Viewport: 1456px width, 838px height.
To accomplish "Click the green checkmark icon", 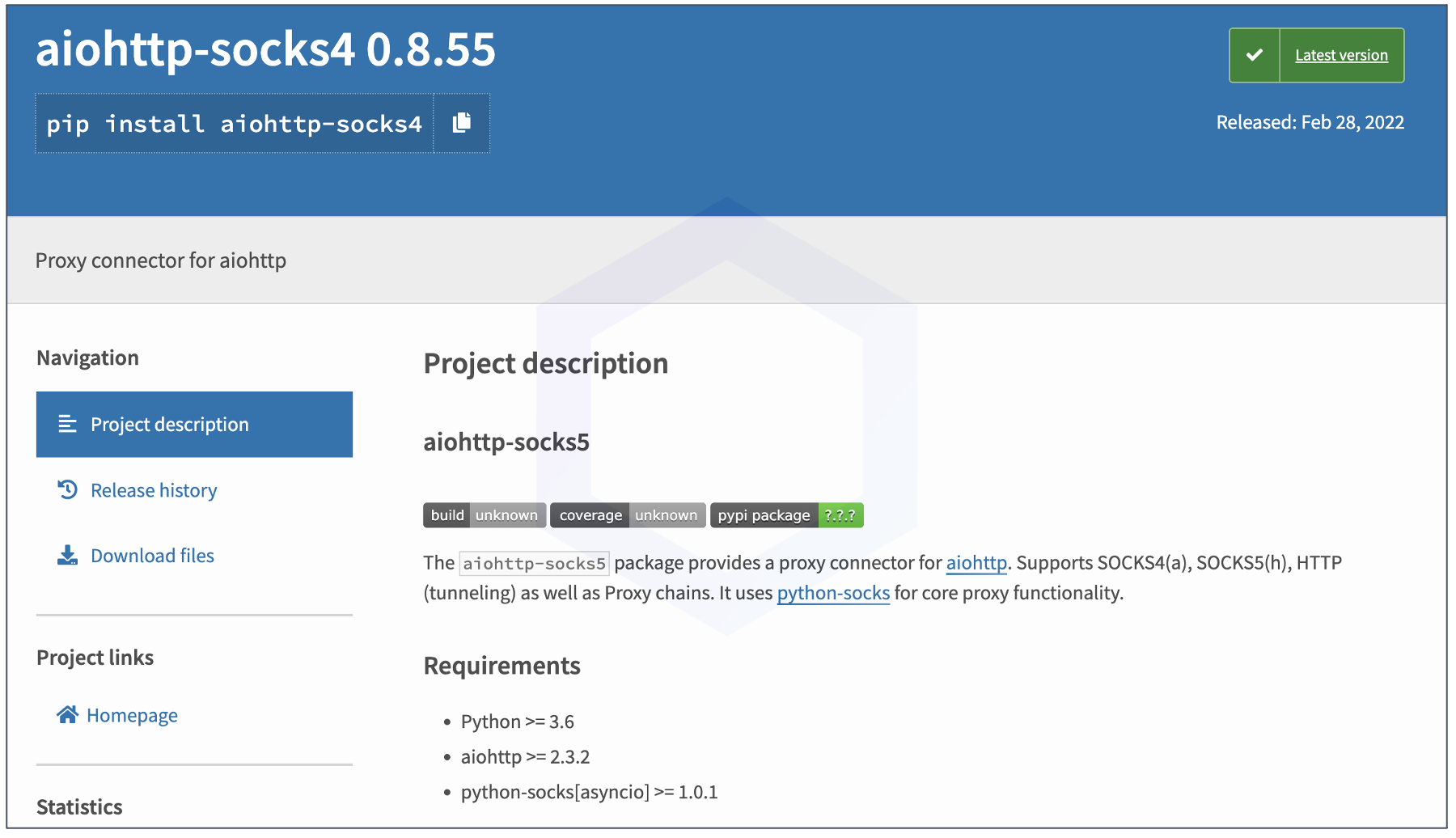I will point(1254,55).
